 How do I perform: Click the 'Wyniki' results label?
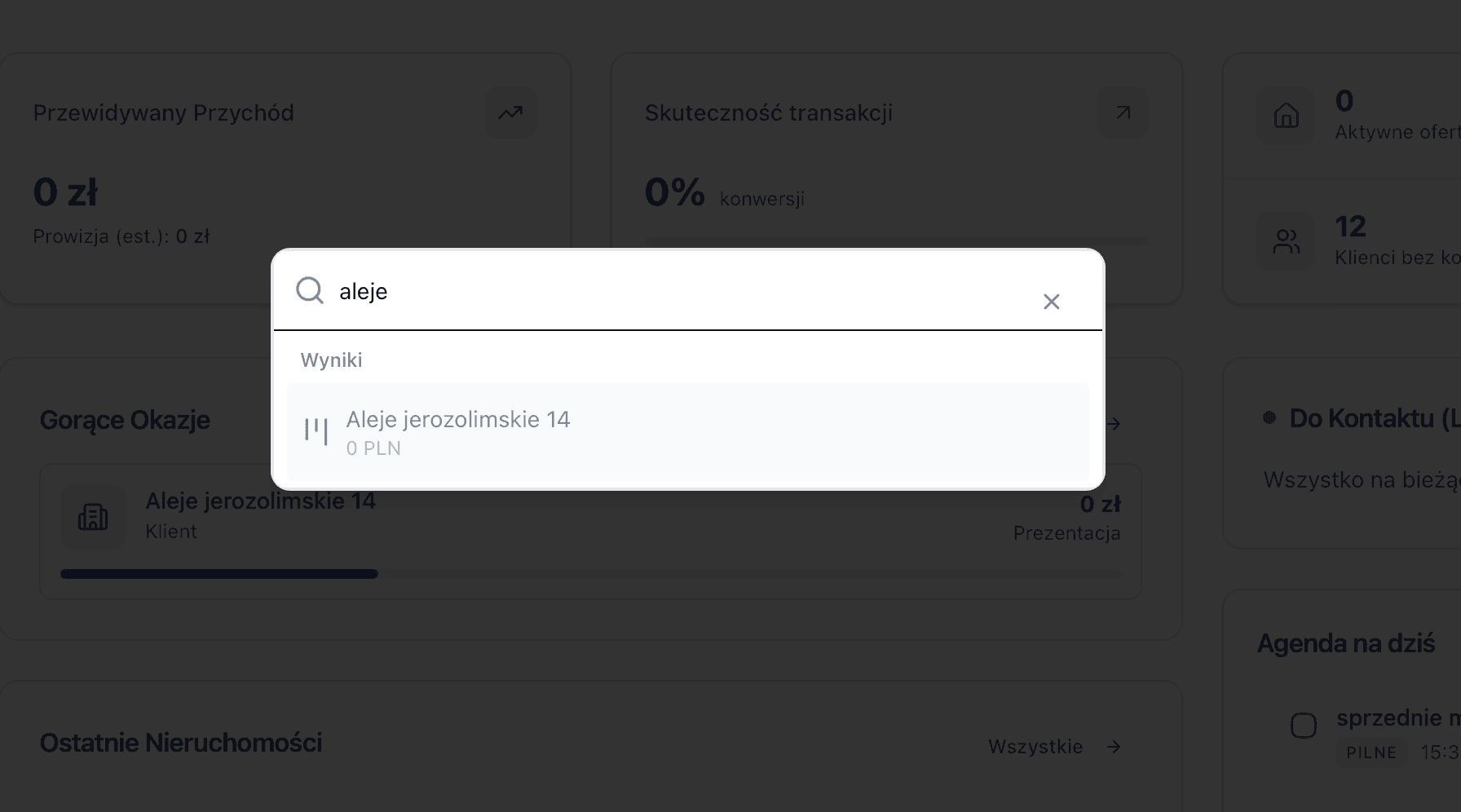pos(331,360)
